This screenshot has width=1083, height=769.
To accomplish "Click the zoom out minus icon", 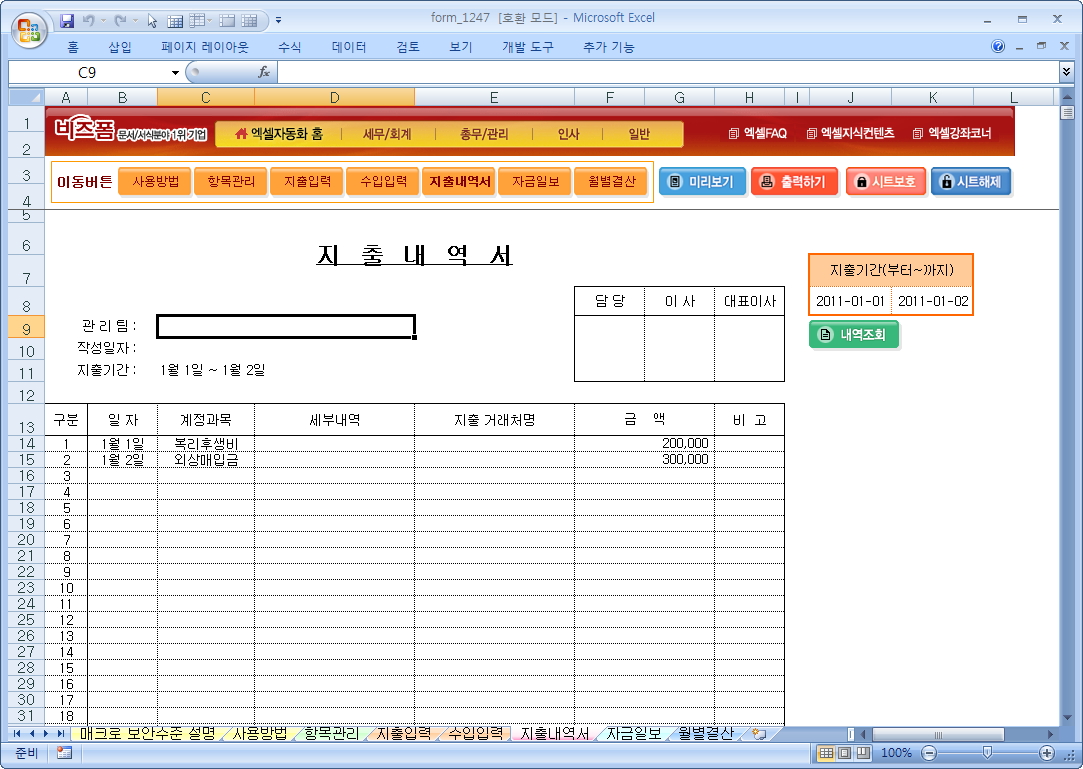I will (x=929, y=753).
